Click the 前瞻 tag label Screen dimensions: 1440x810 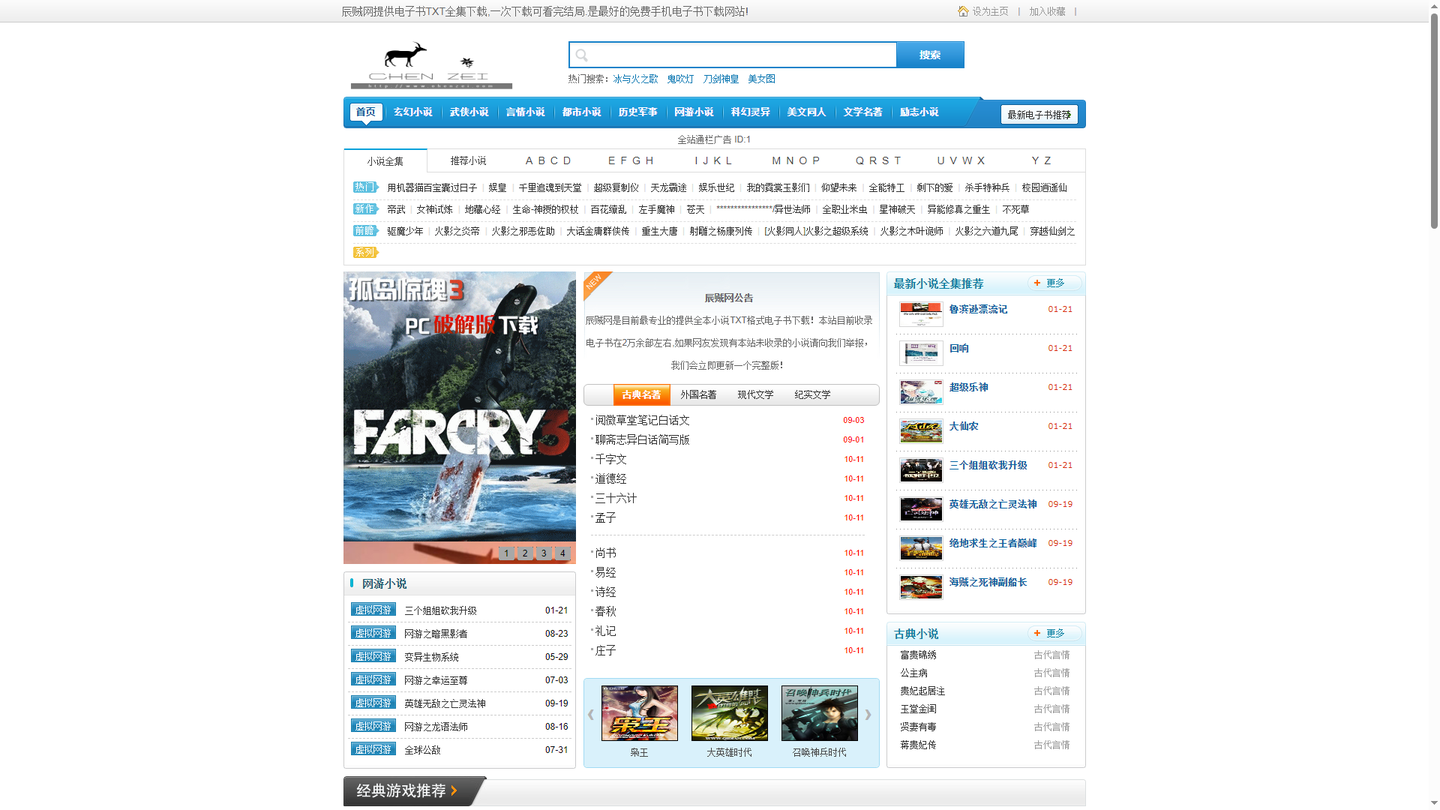tap(365, 231)
